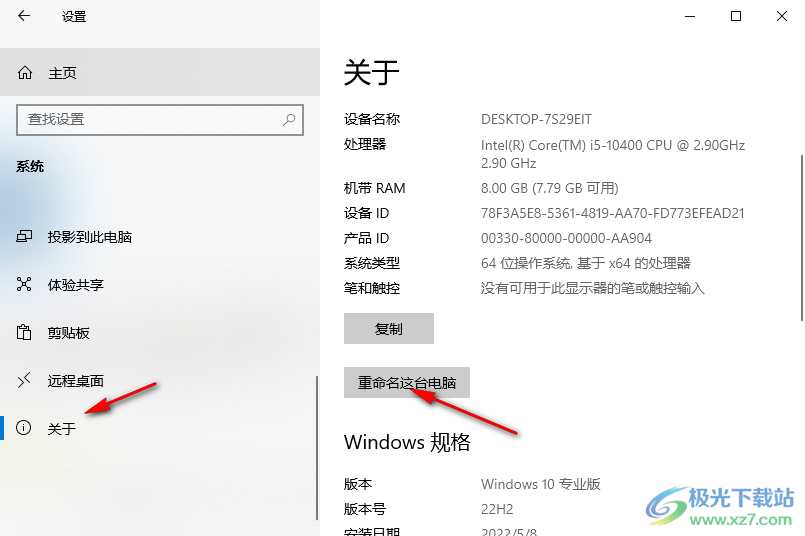
Task: Focus the 查找设置 search field
Action: click(x=160, y=120)
